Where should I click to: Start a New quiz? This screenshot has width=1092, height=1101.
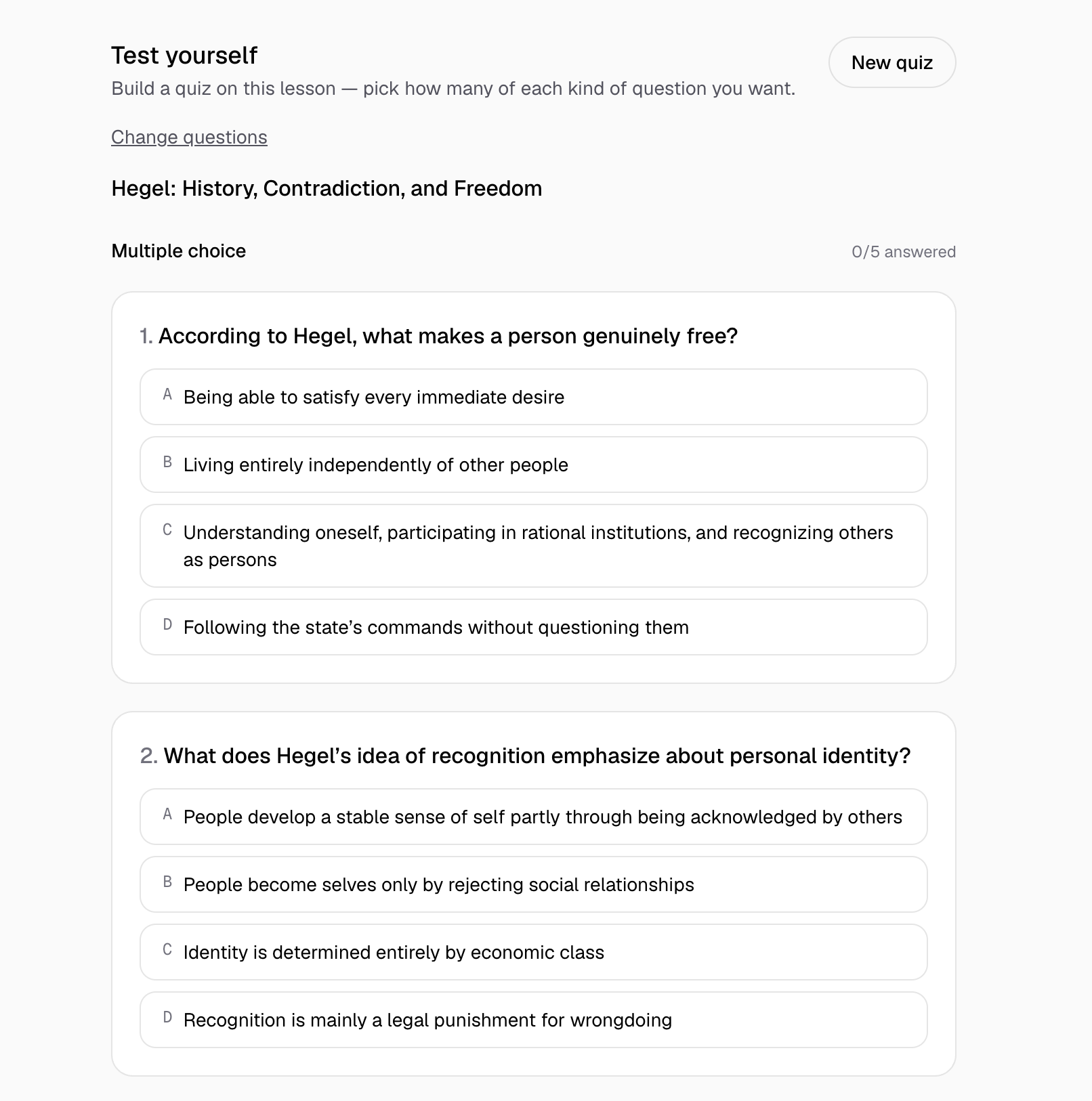pyautogui.click(x=892, y=62)
